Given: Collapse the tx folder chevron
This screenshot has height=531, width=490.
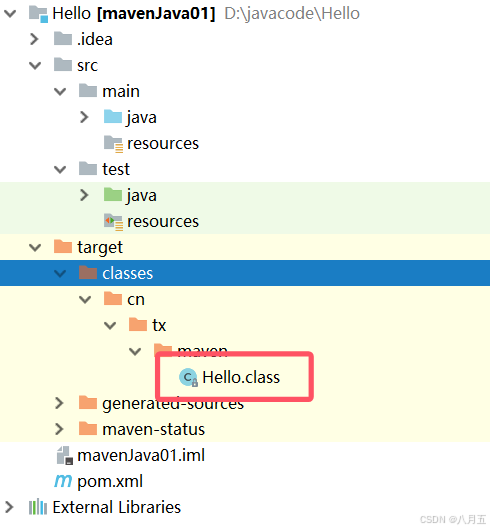Looking at the screenshot, I should [110, 325].
